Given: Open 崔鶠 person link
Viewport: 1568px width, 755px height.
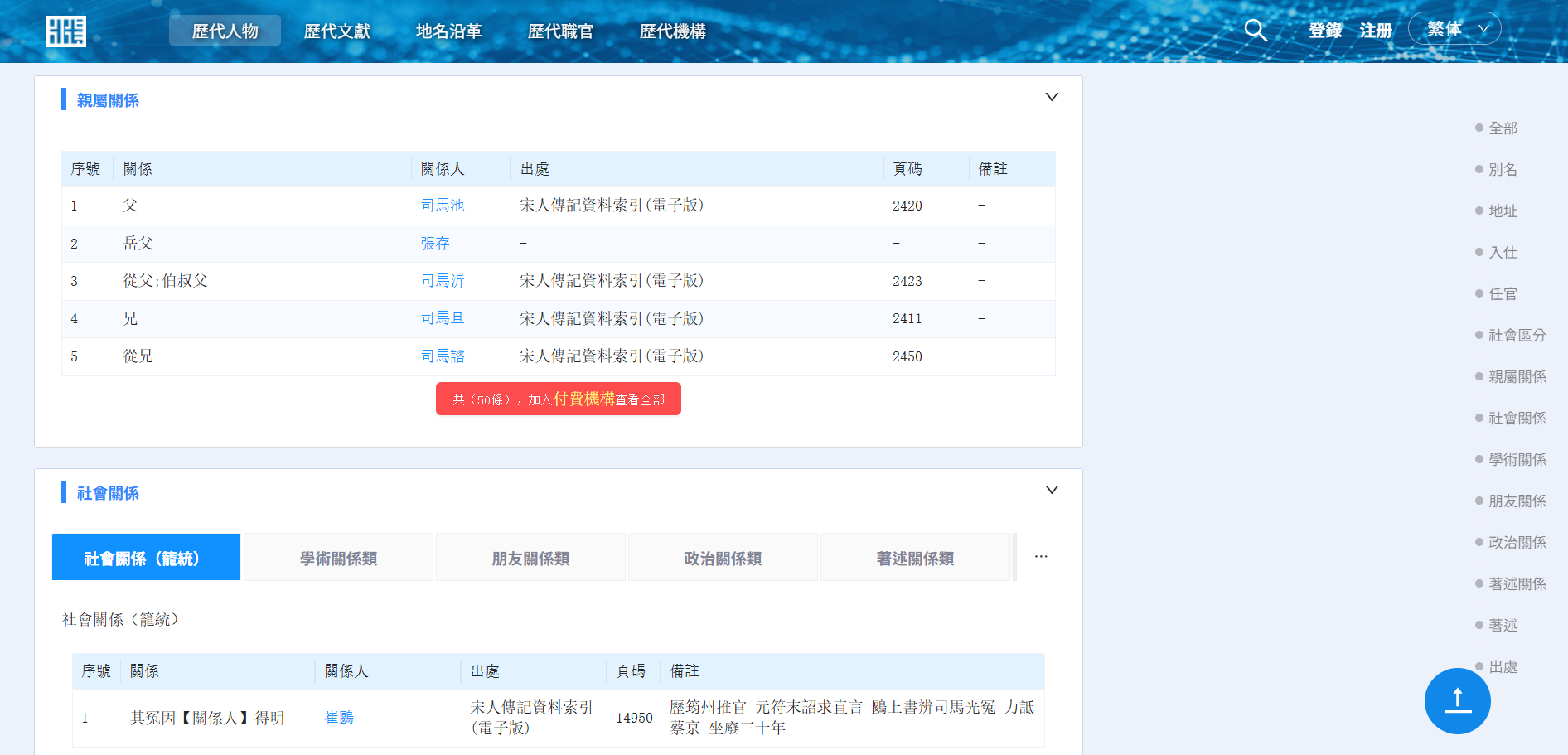Looking at the screenshot, I should [339, 718].
